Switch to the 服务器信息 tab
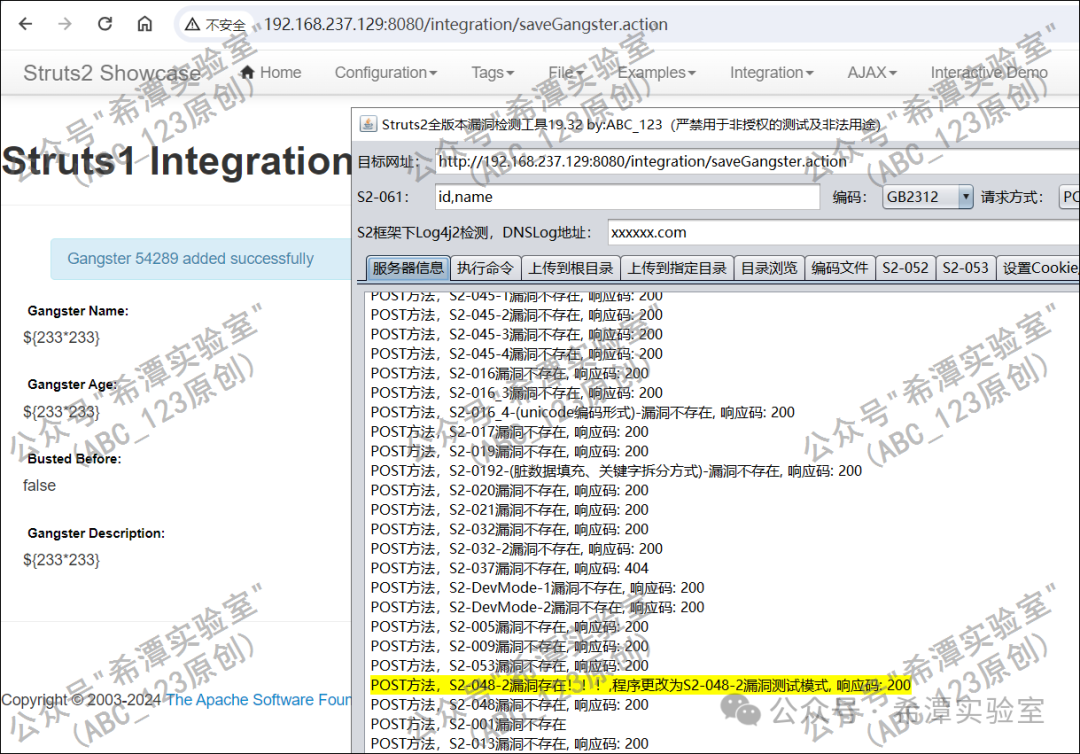1080x754 pixels. coord(408,268)
